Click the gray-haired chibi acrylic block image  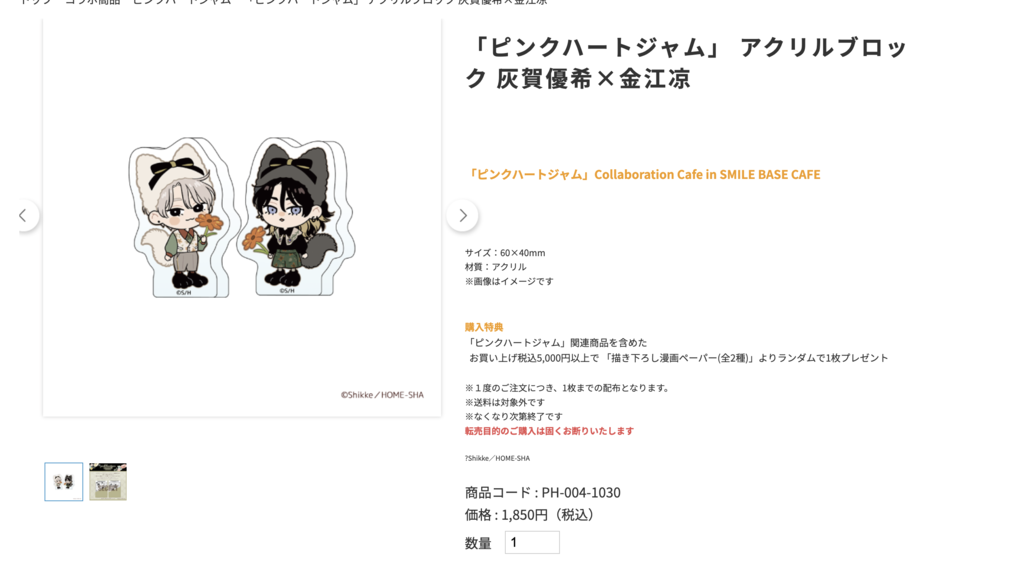click(x=179, y=217)
